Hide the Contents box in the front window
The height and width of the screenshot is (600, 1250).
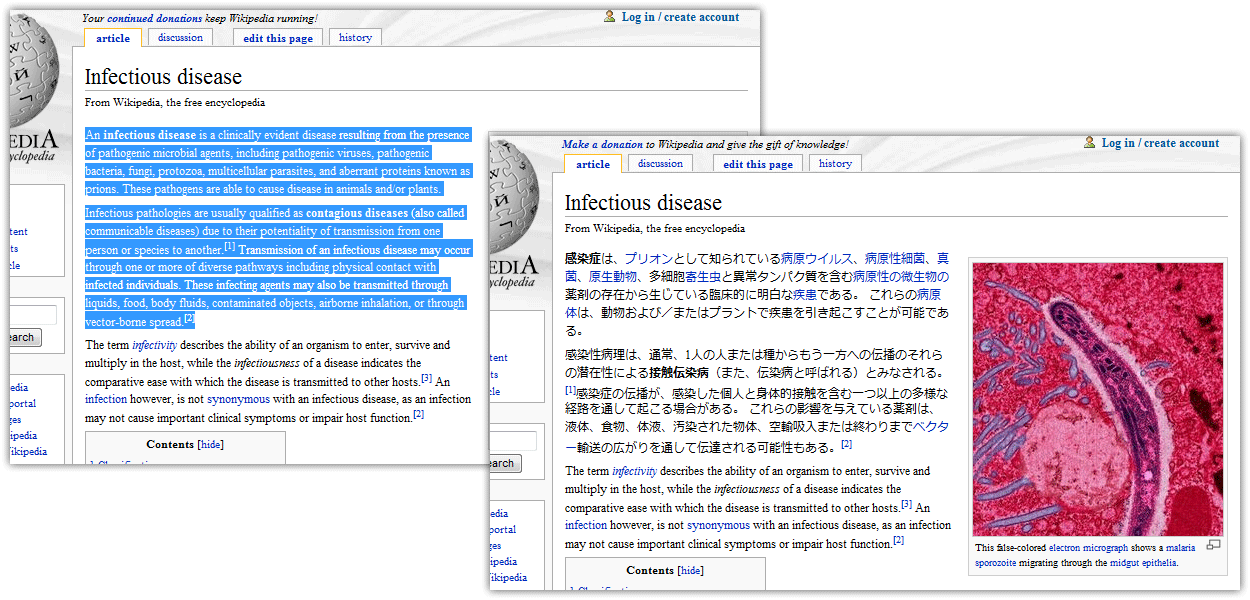point(690,570)
